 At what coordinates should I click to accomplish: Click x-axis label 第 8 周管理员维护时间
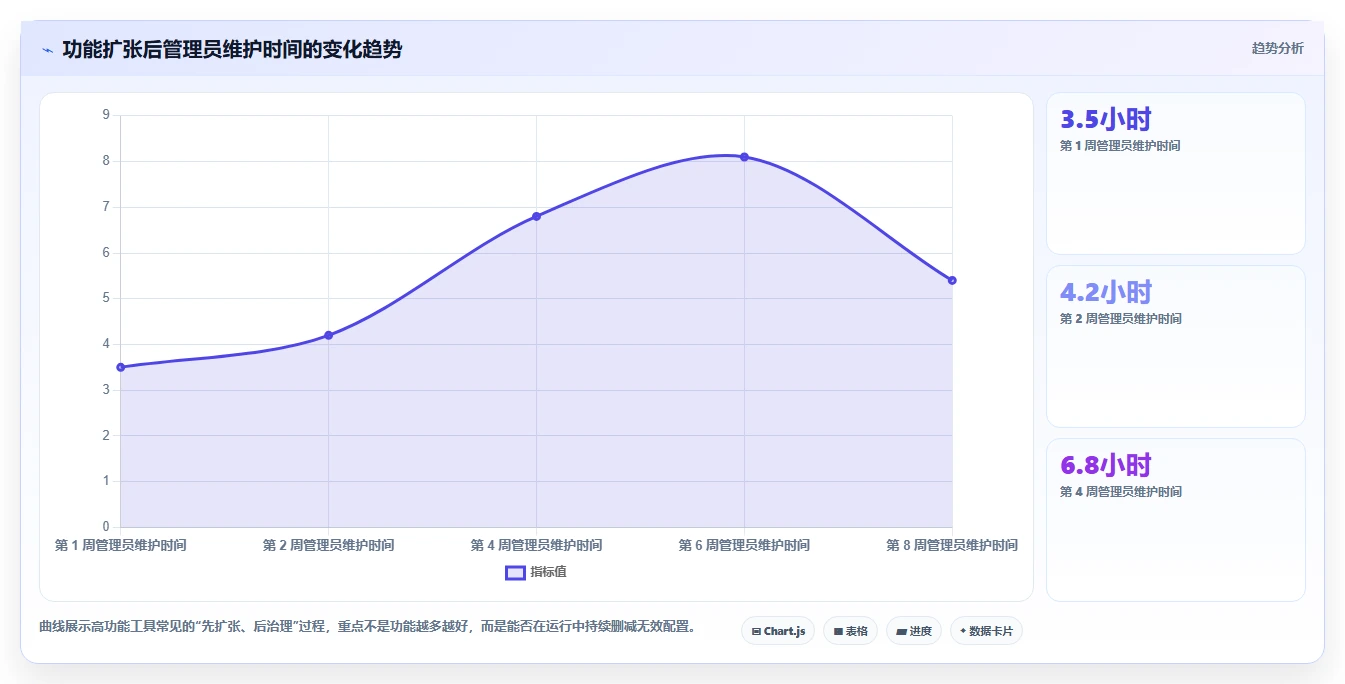(x=952, y=545)
